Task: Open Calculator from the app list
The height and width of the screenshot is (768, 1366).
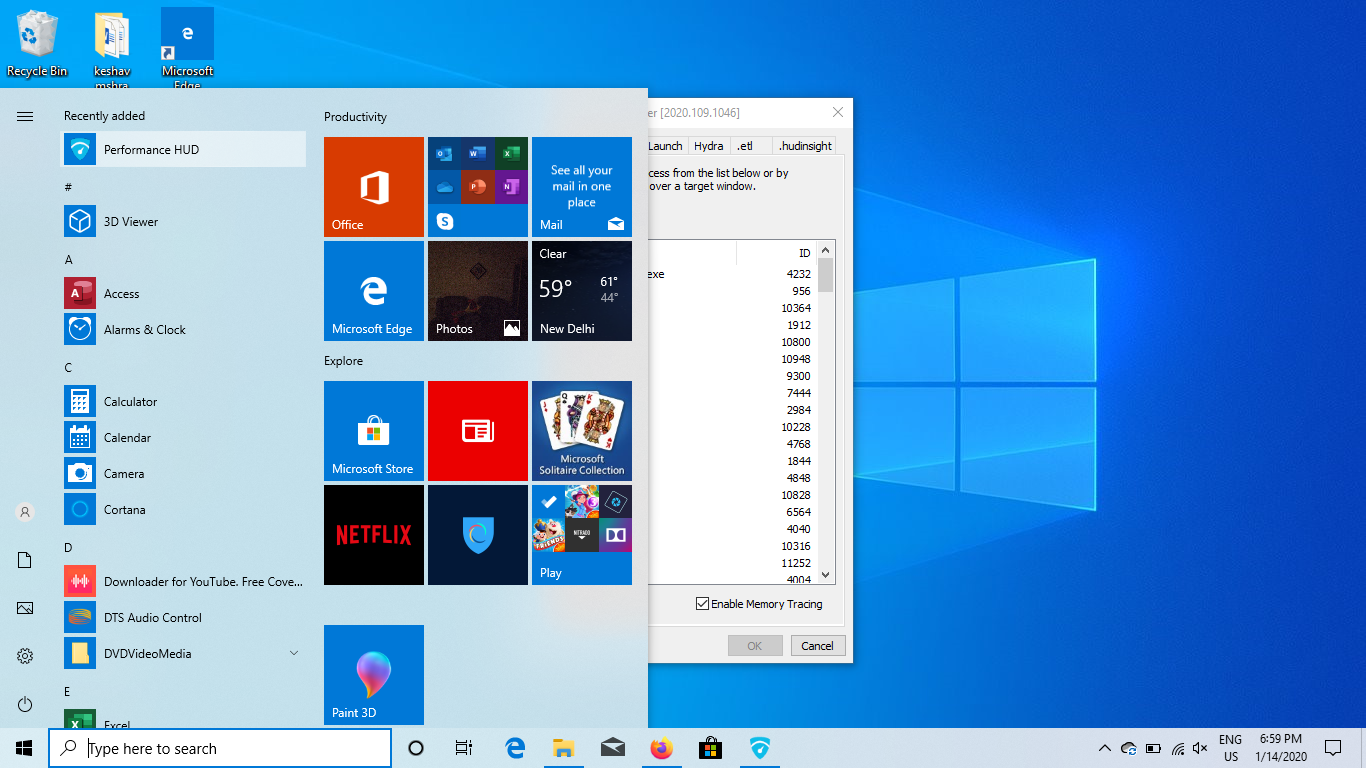Action: [131, 402]
